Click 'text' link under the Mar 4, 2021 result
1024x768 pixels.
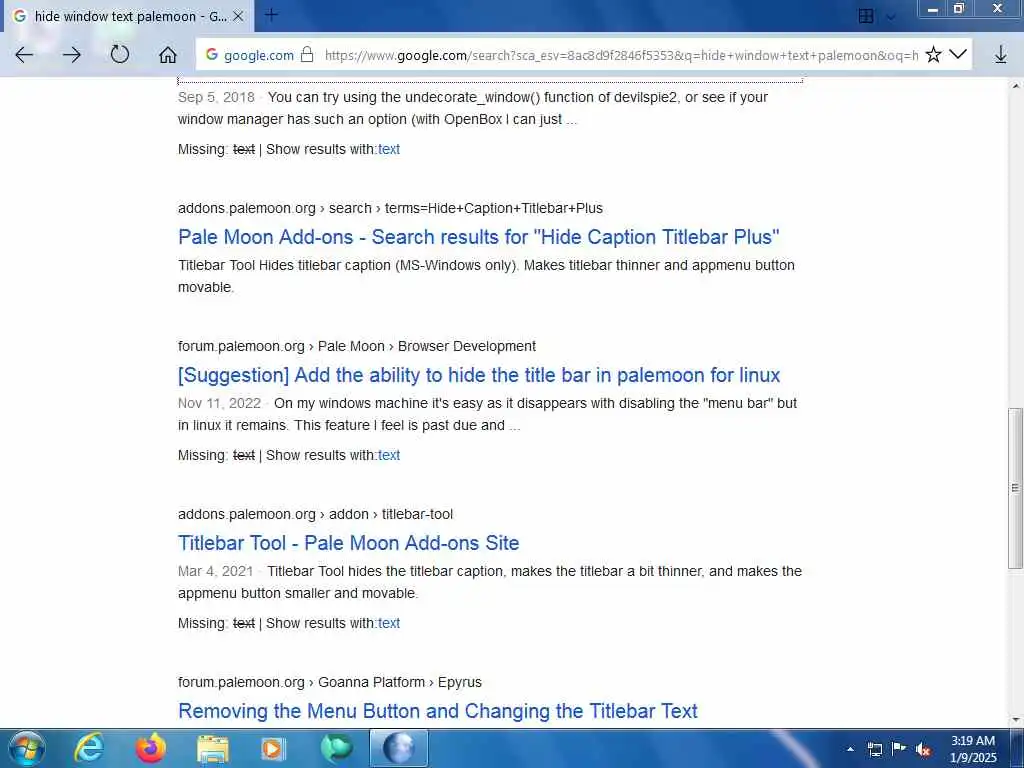click(x=389, y=623)
